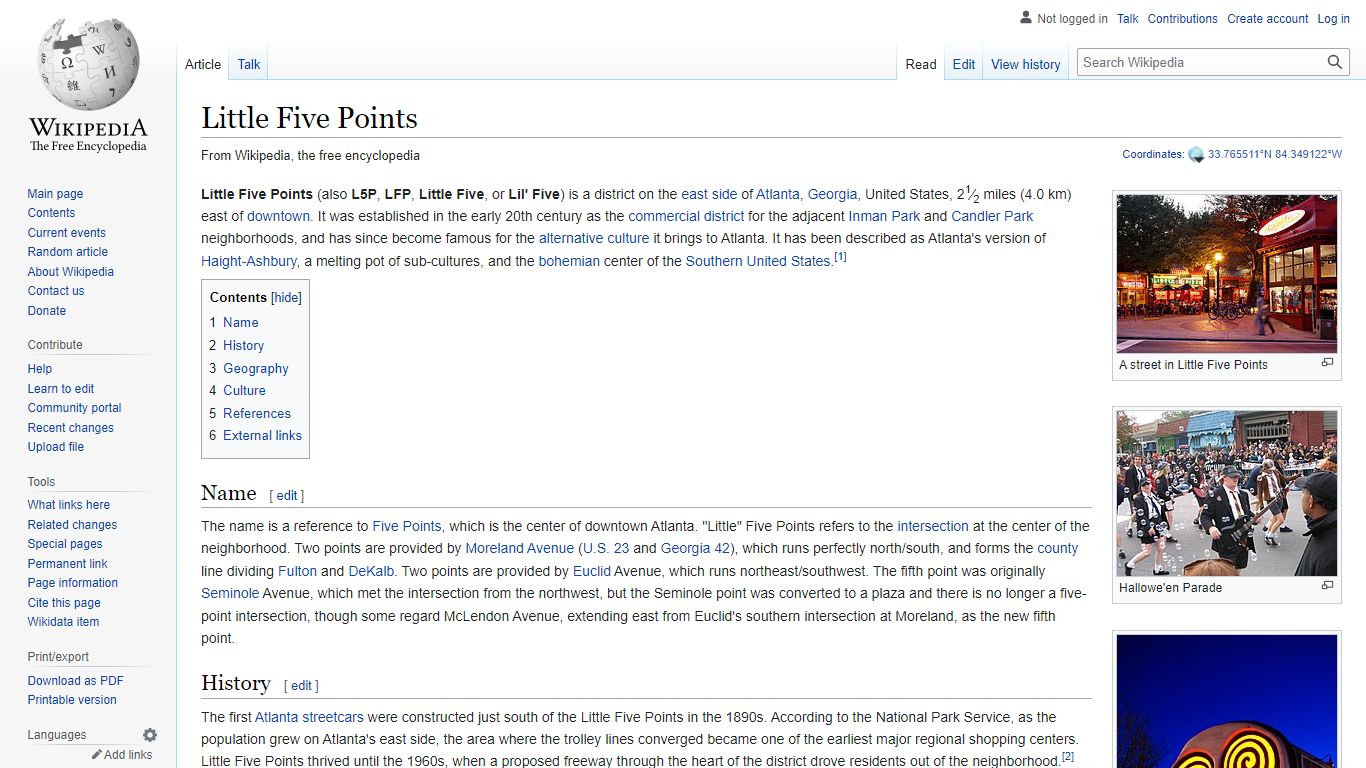Open the Languages settings gear icon

pyautogui.click(x=150, y=735)
